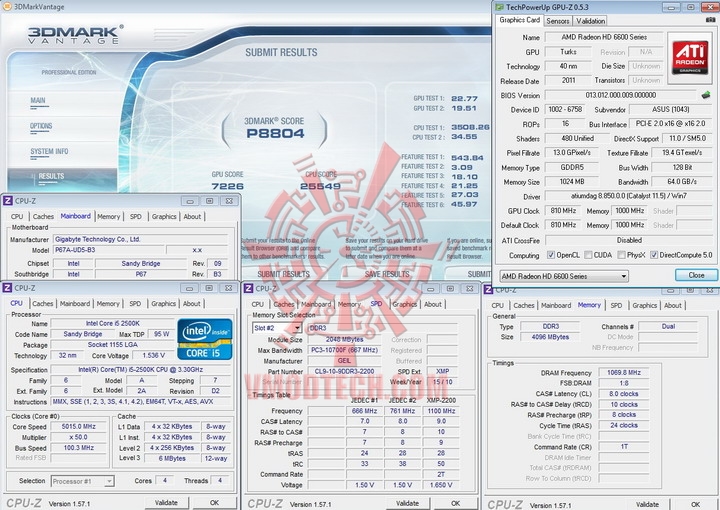
Task: Open SPD tab in CPU-Z Mainboard window
Action: click(135, 216)
